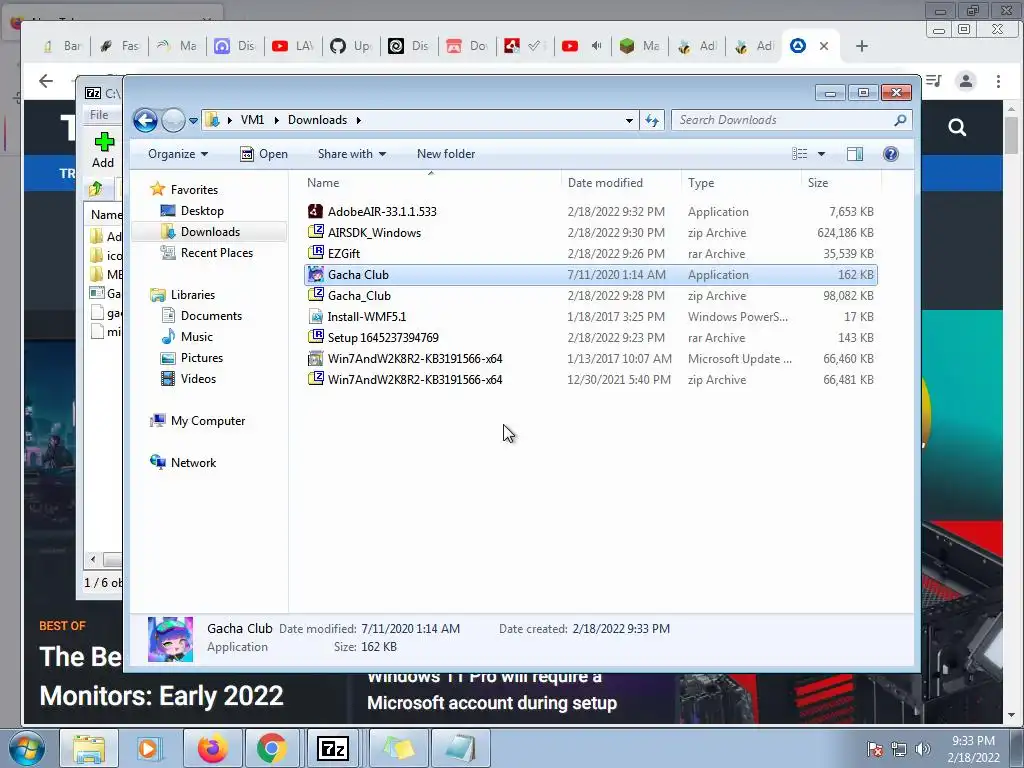This screenshot has height=768, width=1024.
Task: Sort by the Size column header
Action: click(841, 183)
